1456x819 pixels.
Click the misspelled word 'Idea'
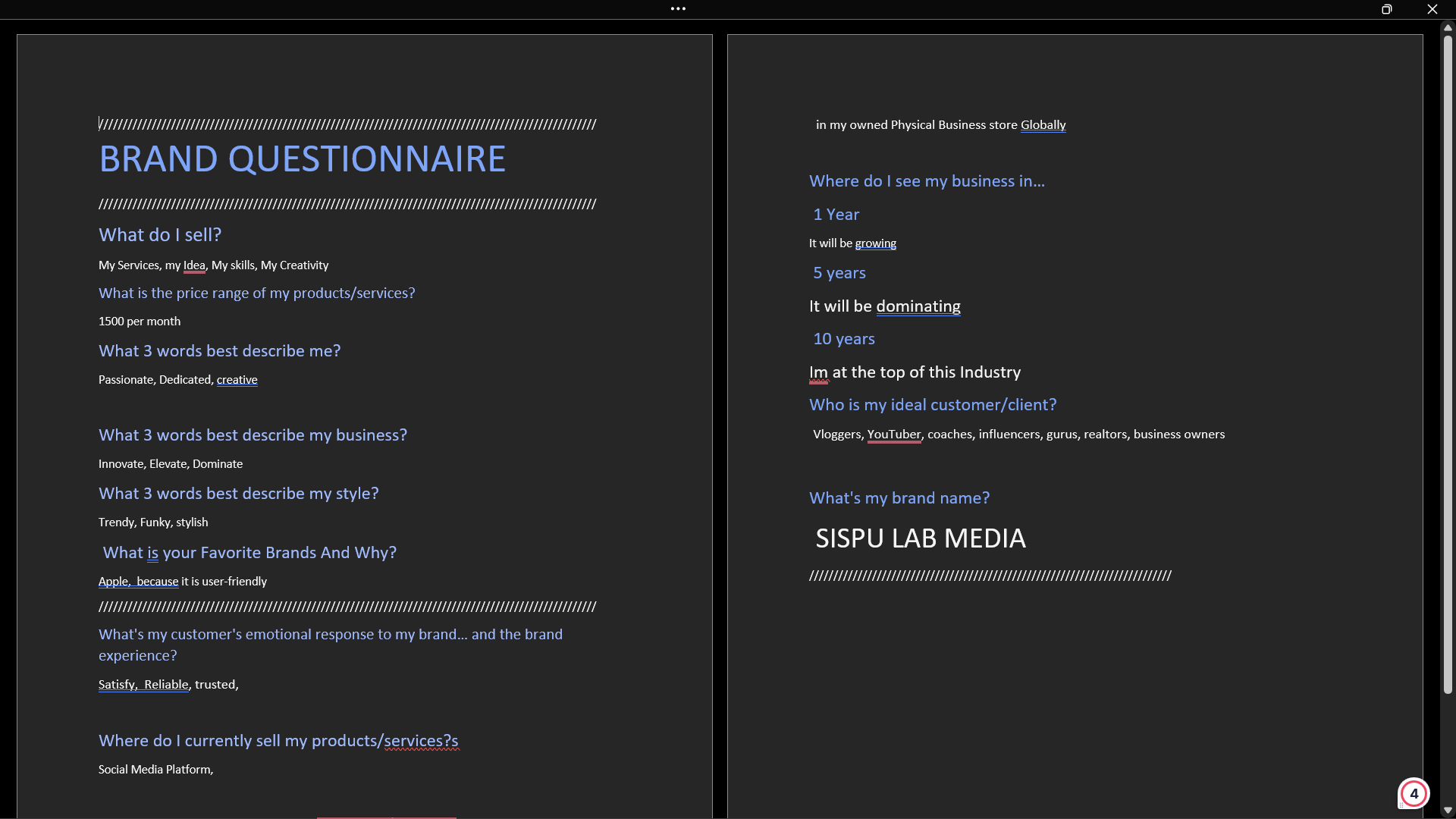[194, 265]
